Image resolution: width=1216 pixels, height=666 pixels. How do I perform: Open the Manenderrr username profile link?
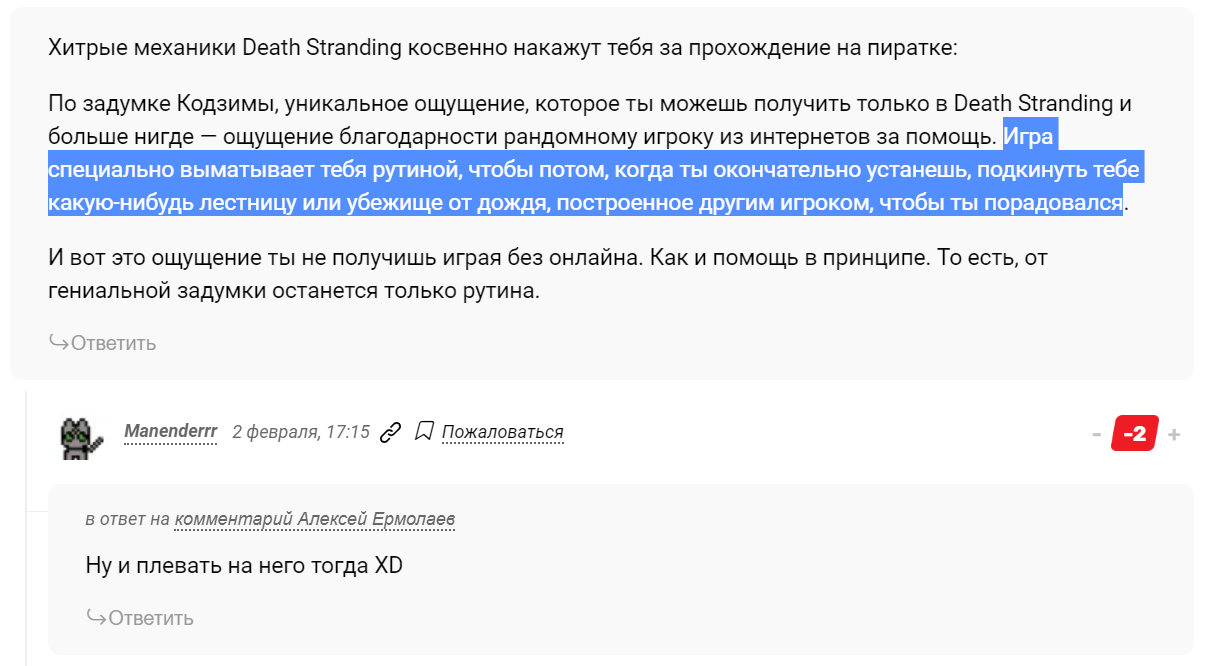tap(170, 432)
